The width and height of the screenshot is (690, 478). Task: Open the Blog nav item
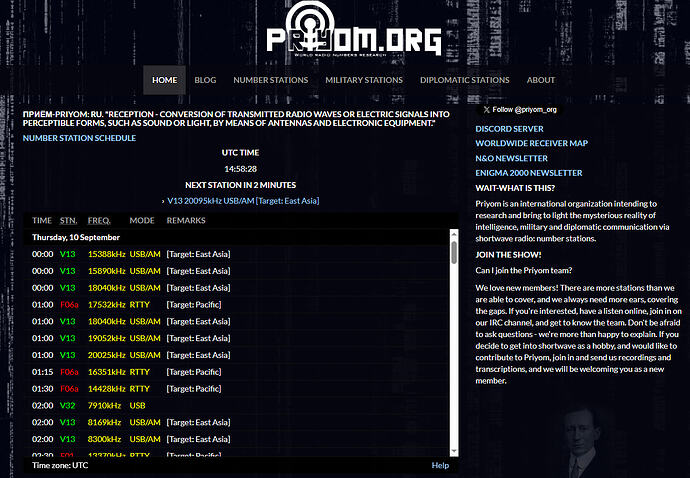tap(205, 80)
